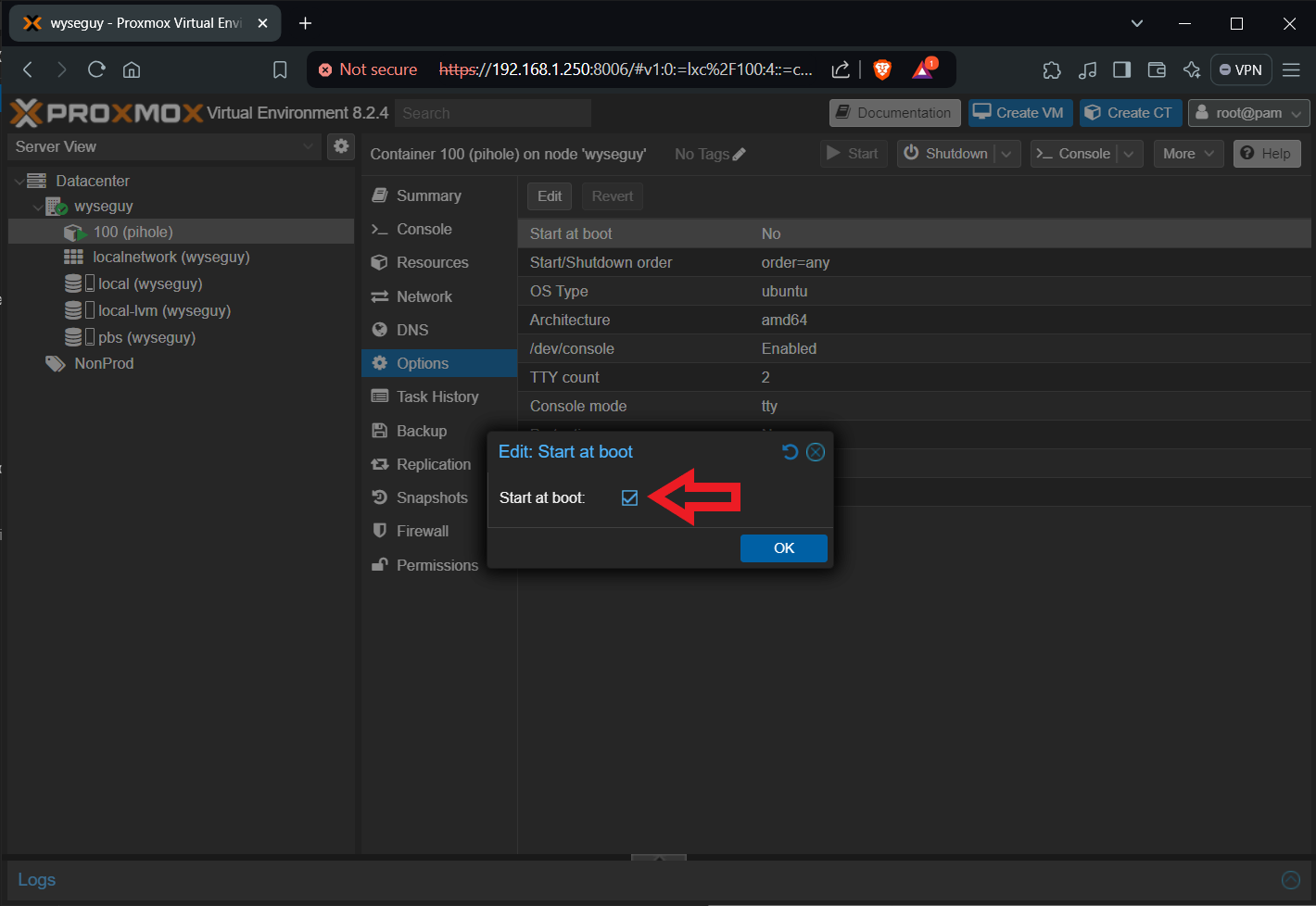This screenshot has height=906, width=1316.
Task: Close the Edit: Start at boot dialog
Action: coord(816,452)
